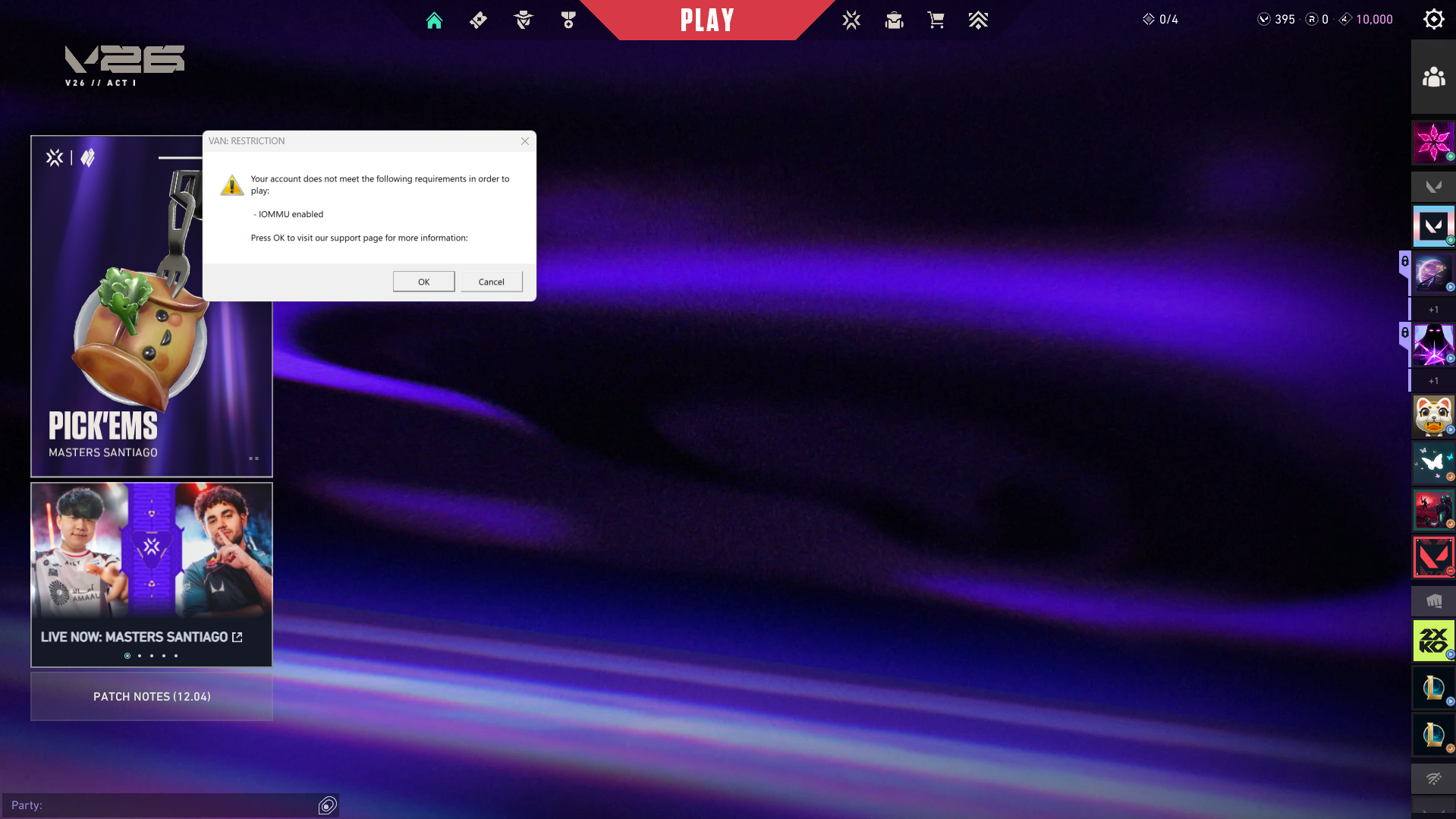The width and height of the screenshot is (1456, 819).
Task: Select a League of Legends icon in sidebar
Action: click(1432, 688)
